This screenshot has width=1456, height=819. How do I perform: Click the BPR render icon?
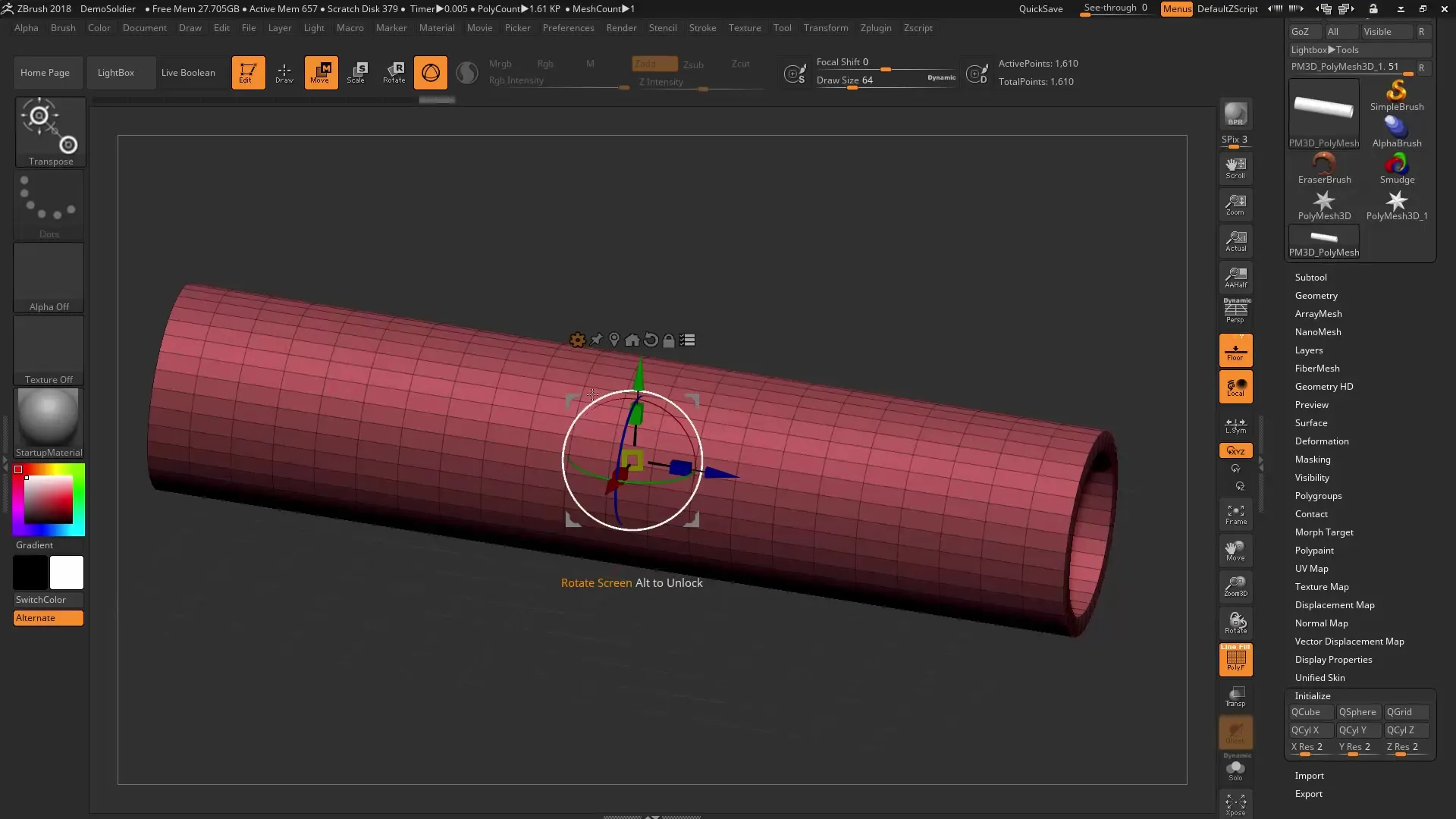[1236, 115]
